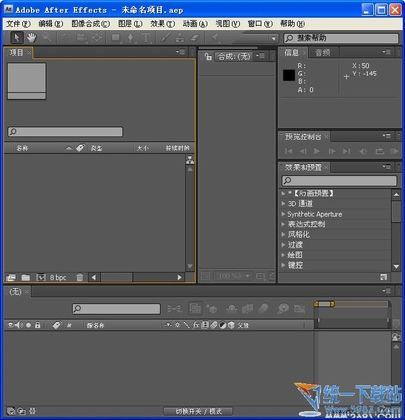Click the project panel scroll right arrow

click(x=180, y=277)
